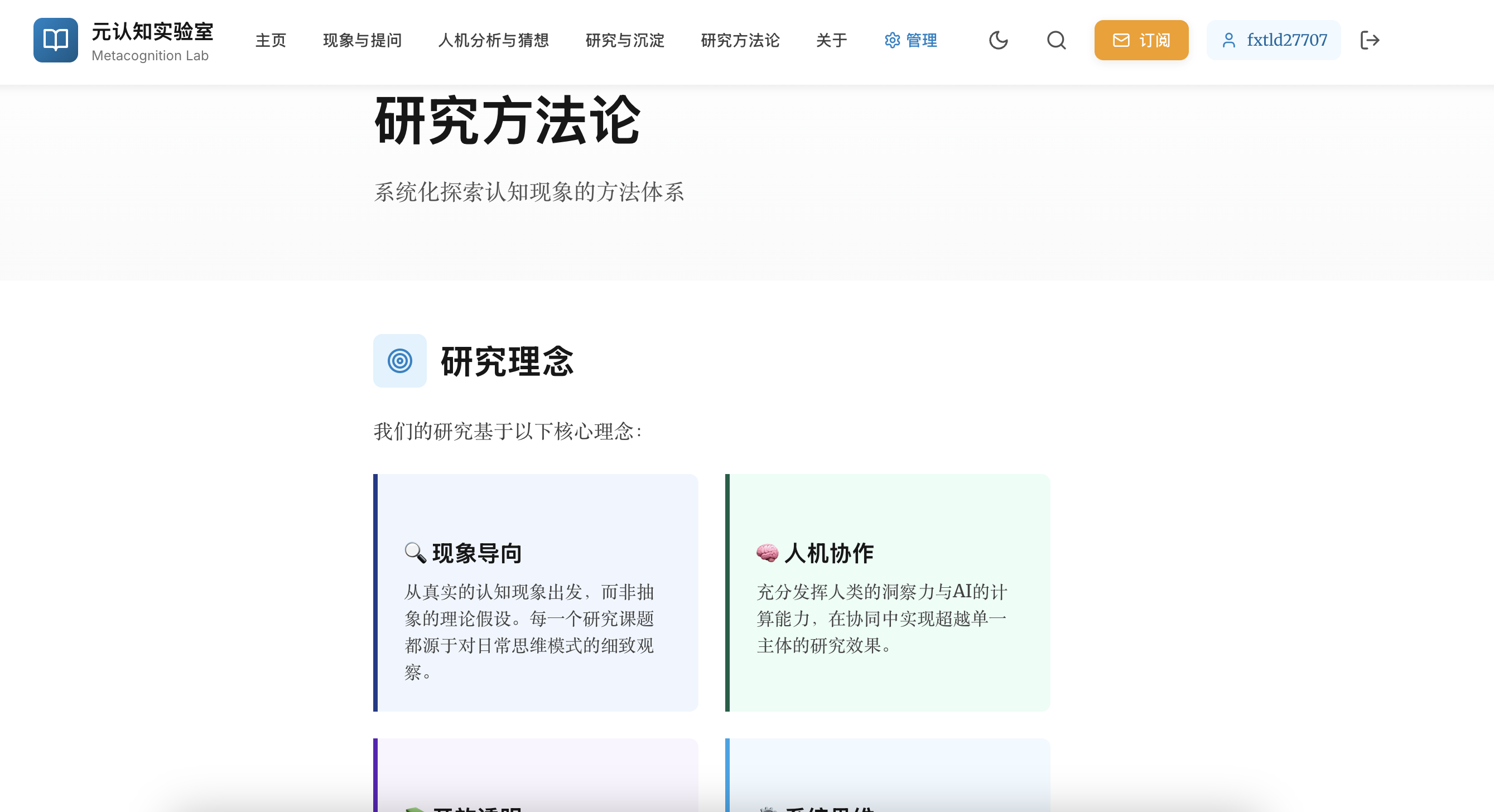Click the 元认知实验室 site title
The width and height of the screenshot is (1494, 812).
click(x=152, y=31)
